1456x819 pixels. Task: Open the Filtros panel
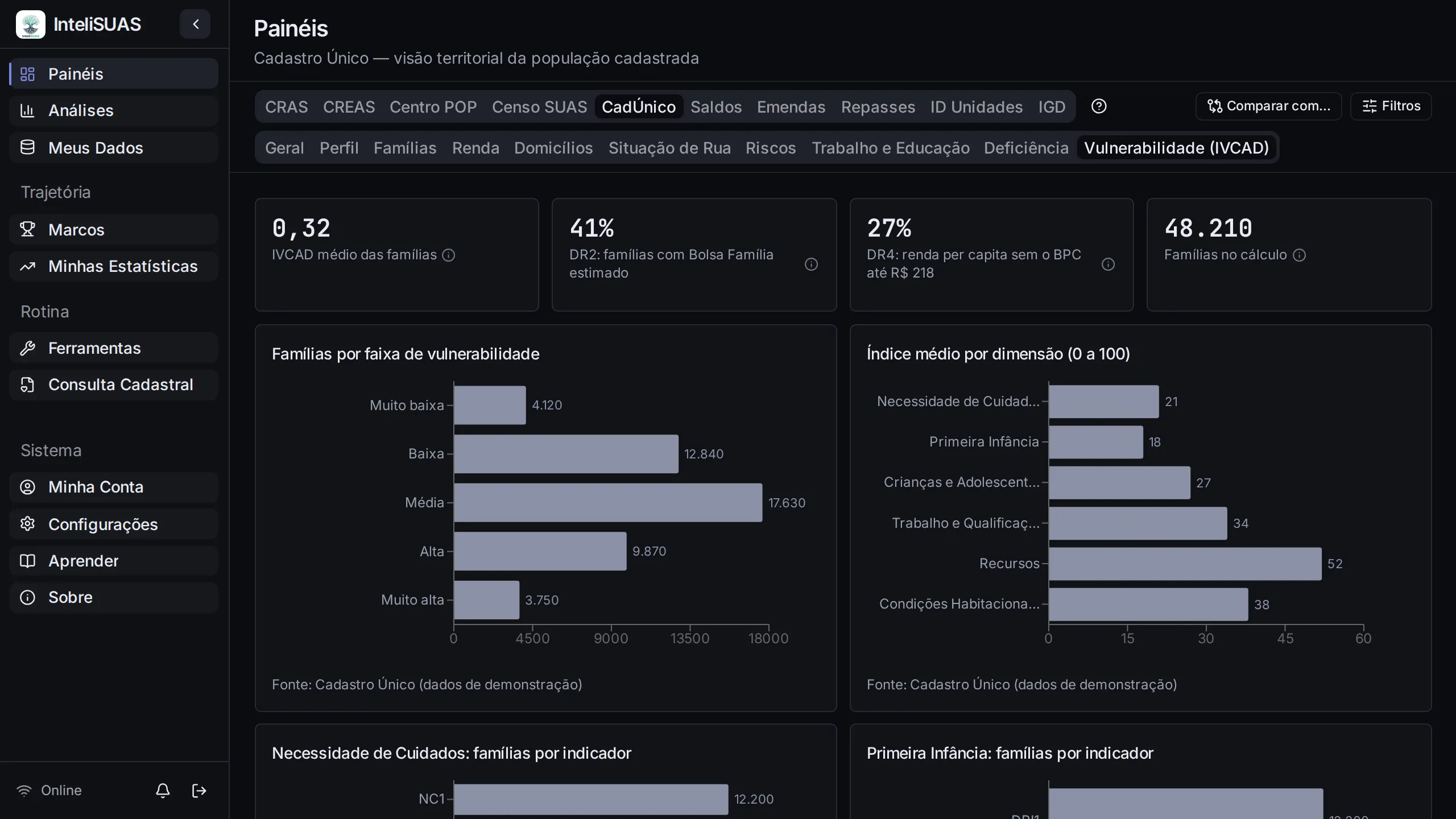1391,106
